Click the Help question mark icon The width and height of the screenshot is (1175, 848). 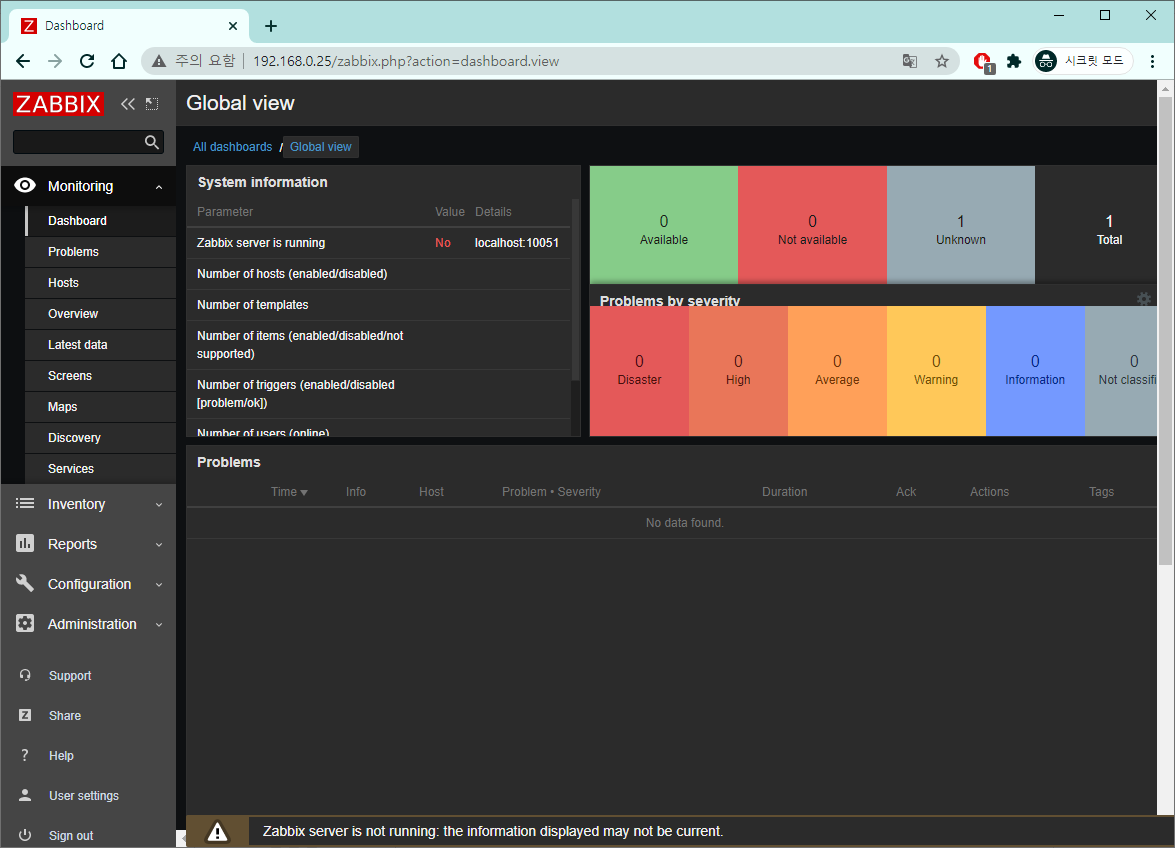click(x=25, y=755)
